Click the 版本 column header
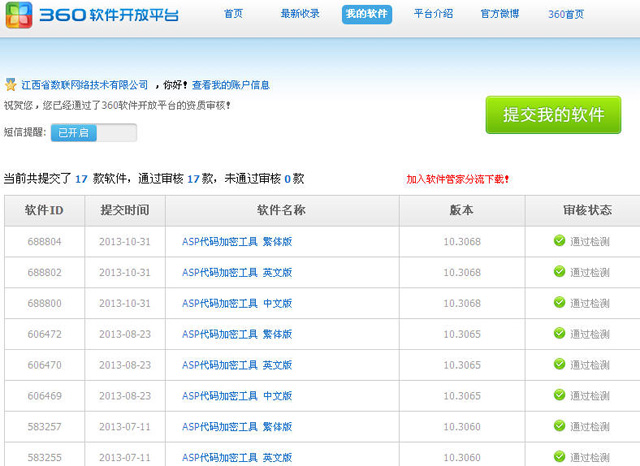This screenshot has width=640, height=466. (462, 210)
